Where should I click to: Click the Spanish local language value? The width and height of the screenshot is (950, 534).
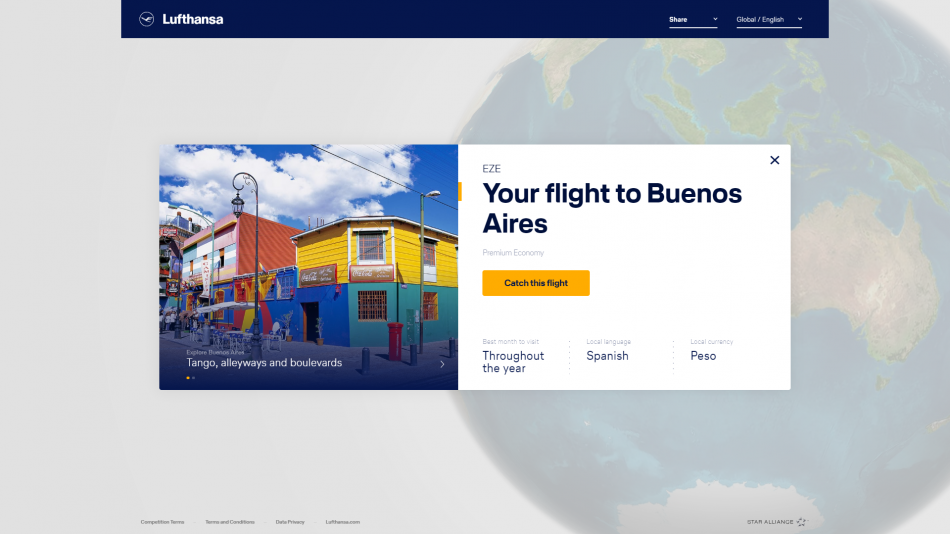[607, 356]
